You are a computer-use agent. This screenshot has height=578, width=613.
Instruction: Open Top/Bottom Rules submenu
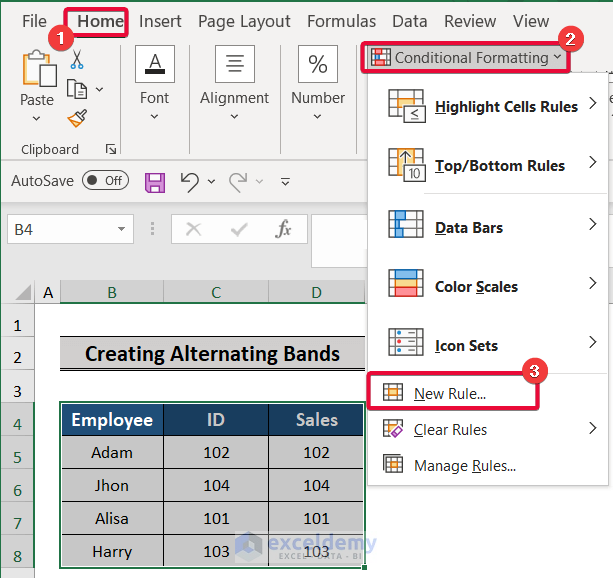click(488, 165)
